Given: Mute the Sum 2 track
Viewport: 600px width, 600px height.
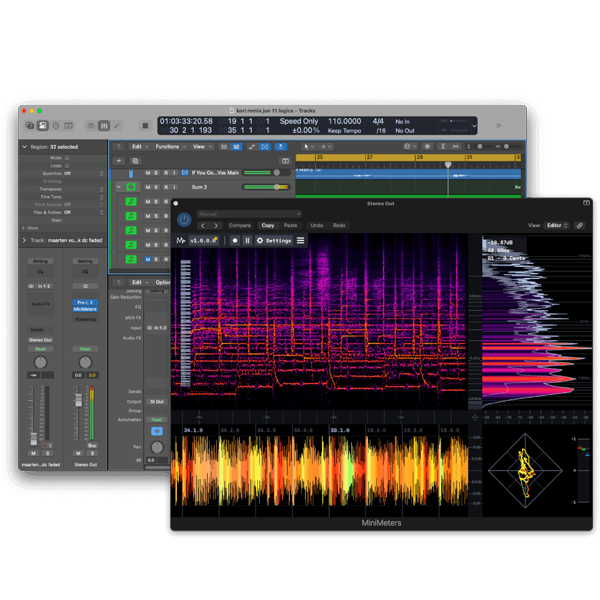Looking at the screenshot, I should [148, 187].
